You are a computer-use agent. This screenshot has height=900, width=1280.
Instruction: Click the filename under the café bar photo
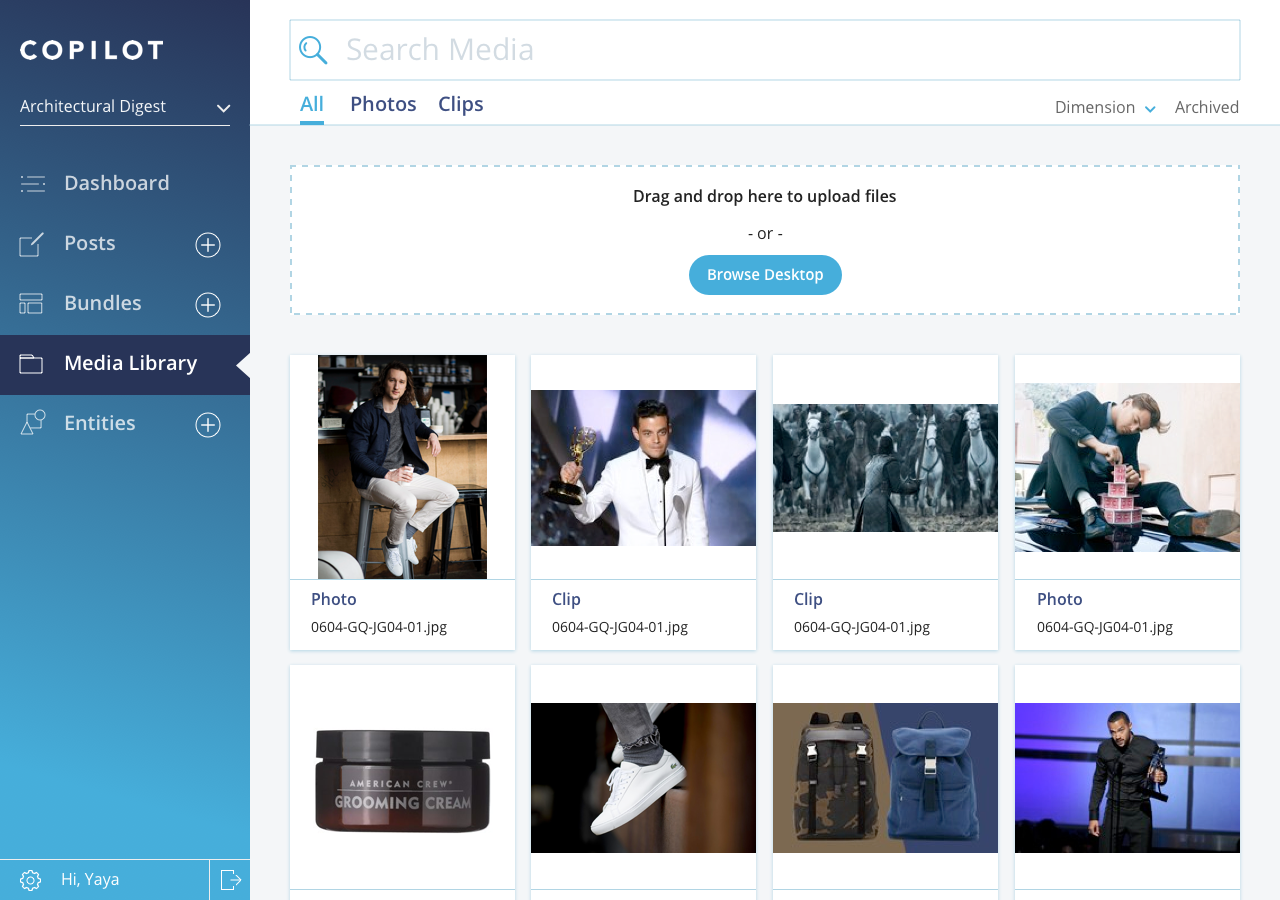379,628
